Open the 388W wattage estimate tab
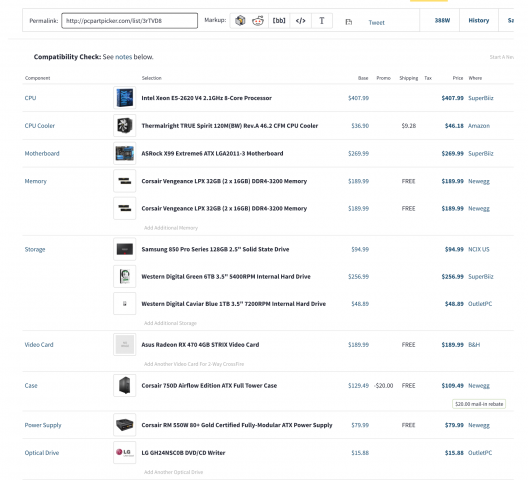This screenshot has width=528, height=480. pos(442,21)
